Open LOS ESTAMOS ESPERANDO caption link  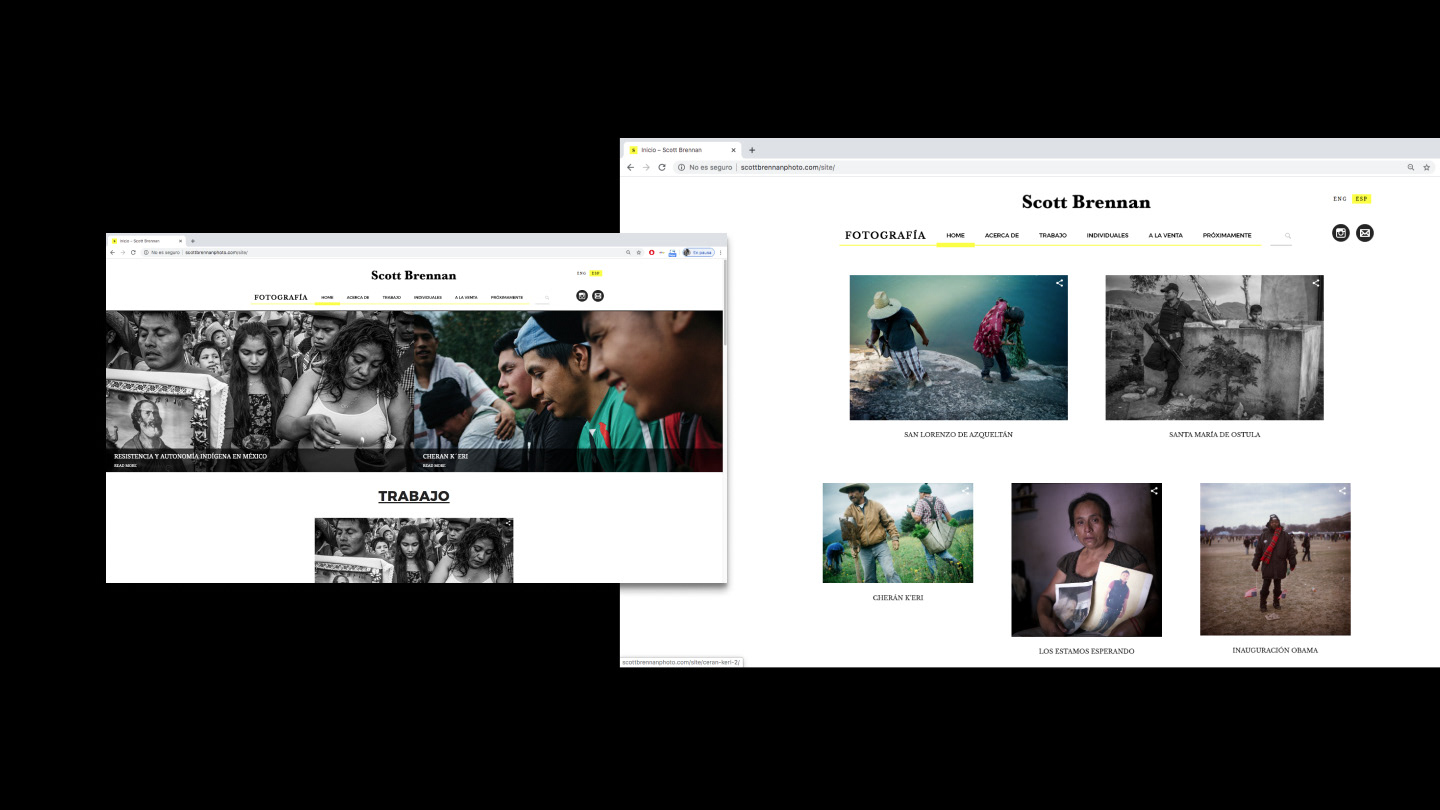1086,651
